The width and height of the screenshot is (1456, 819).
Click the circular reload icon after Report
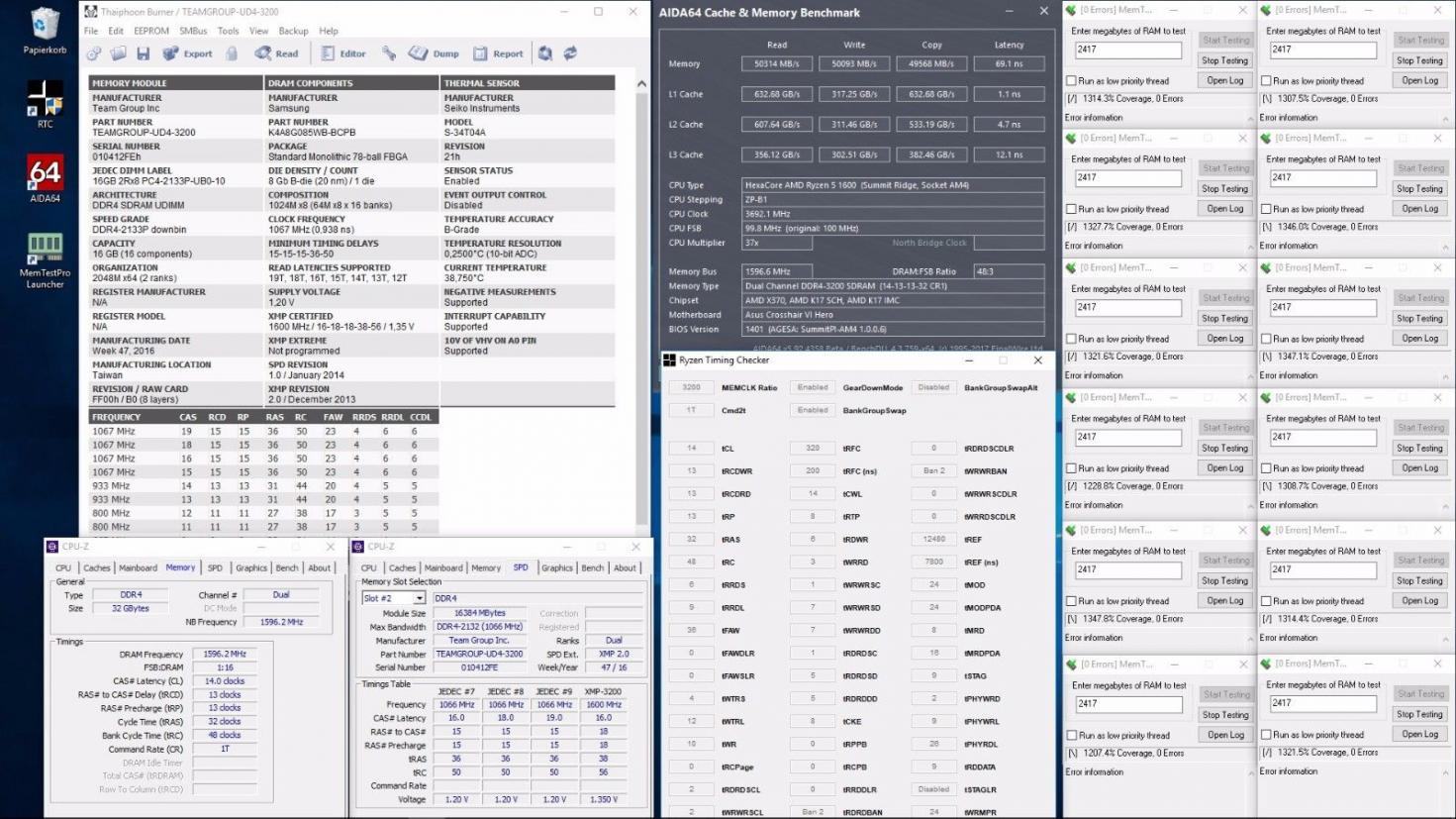tap(545, 53)
